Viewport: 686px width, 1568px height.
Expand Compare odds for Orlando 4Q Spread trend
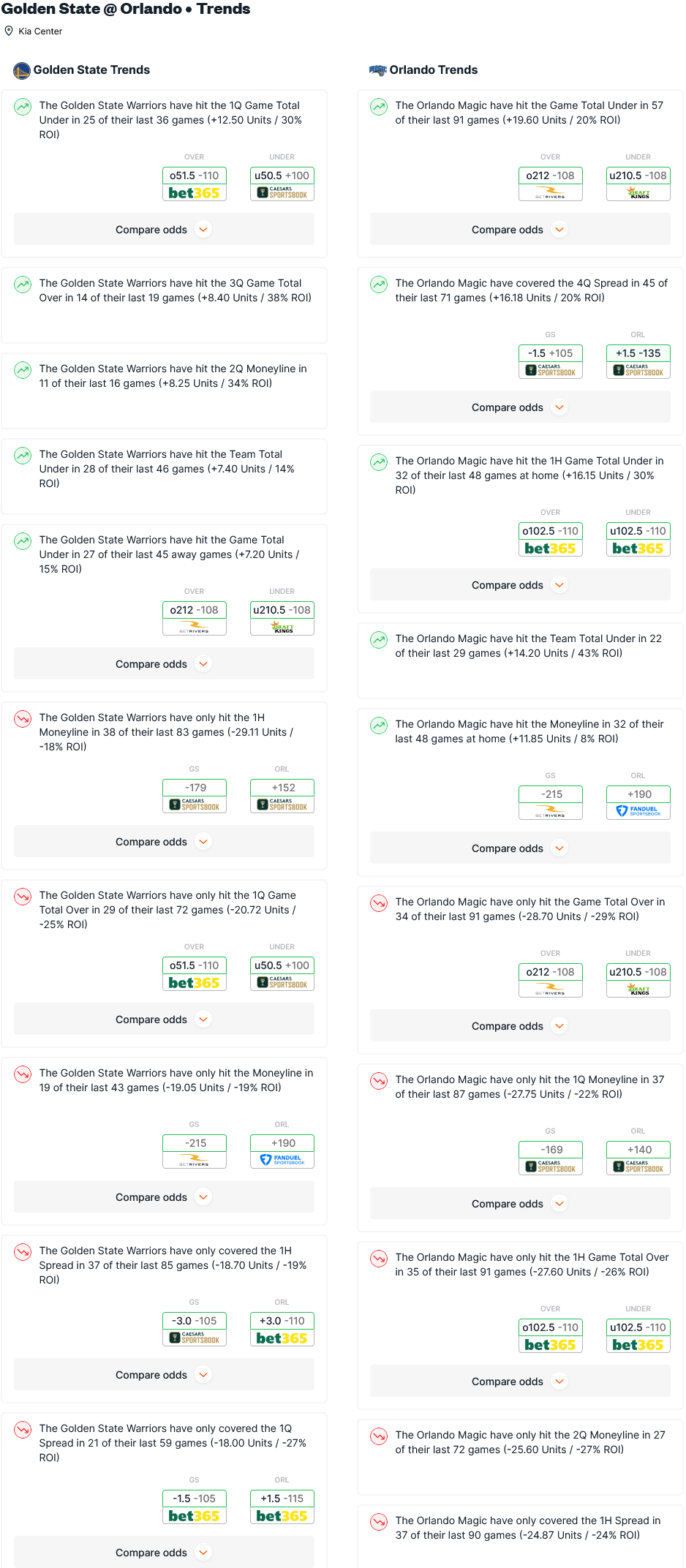(x=520, y=407)
